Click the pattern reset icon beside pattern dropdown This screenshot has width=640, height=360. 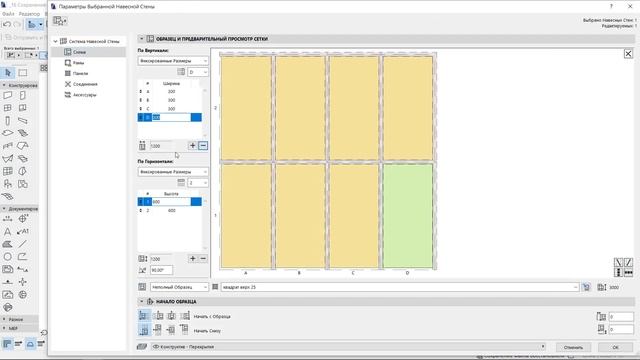pos(587,287)
